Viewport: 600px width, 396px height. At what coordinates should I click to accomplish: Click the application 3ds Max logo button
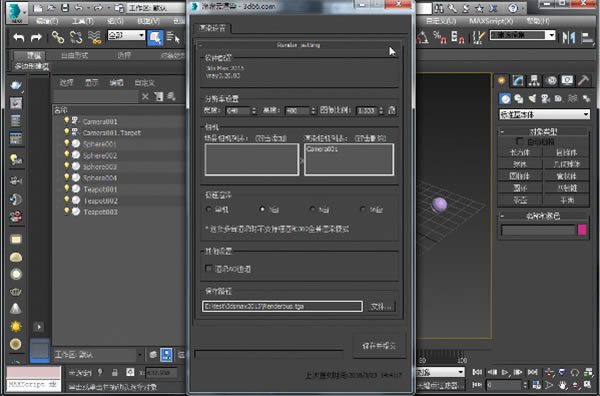[x=17, y=13]
